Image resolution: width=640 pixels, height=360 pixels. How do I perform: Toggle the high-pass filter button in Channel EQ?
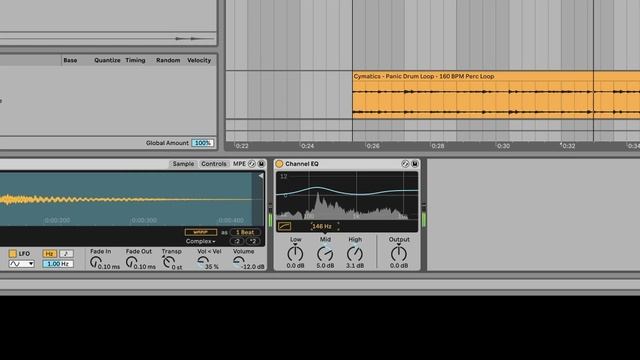pyautogui.click(x=284, y=226)
